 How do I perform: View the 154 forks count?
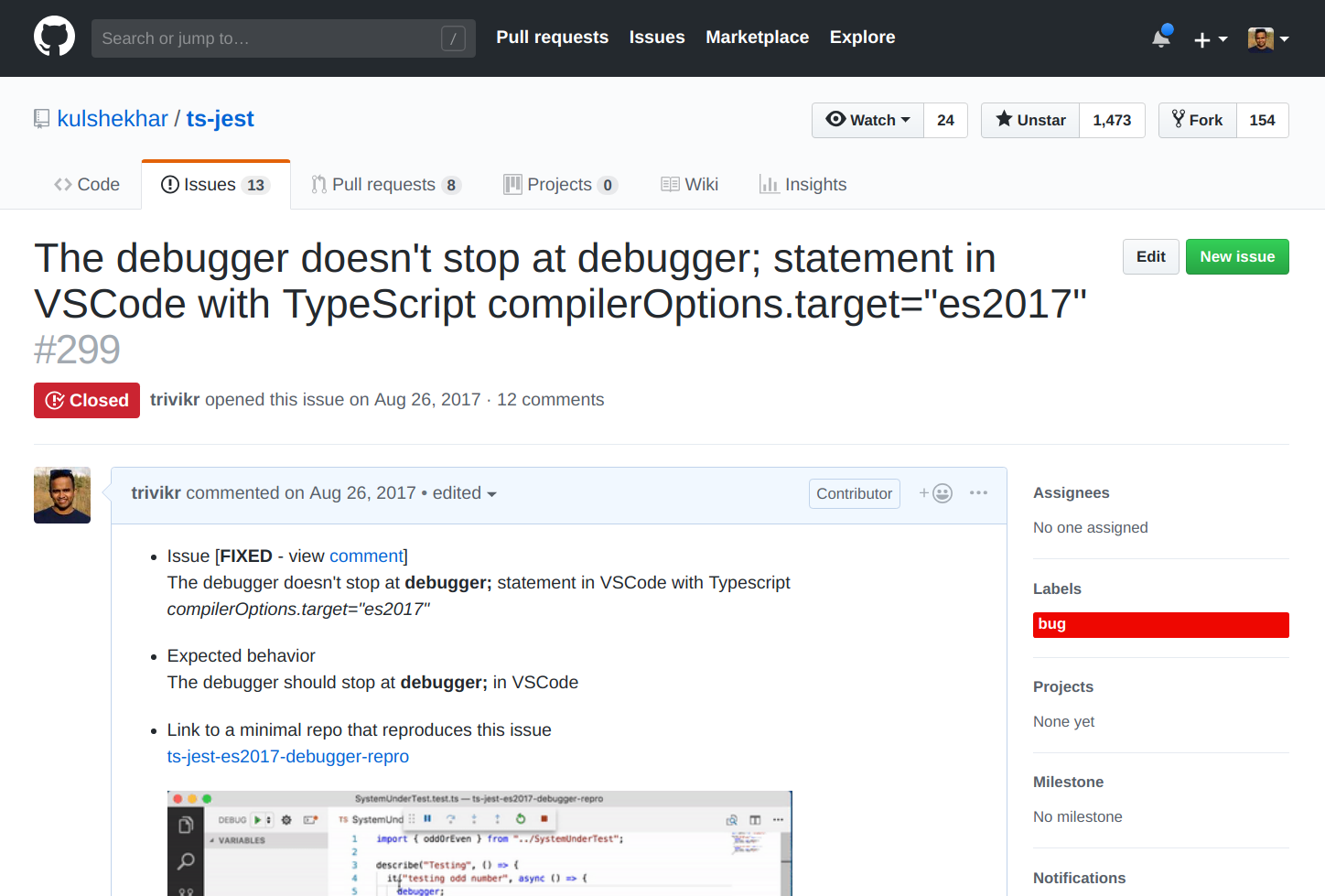(x=1262, y=120)
